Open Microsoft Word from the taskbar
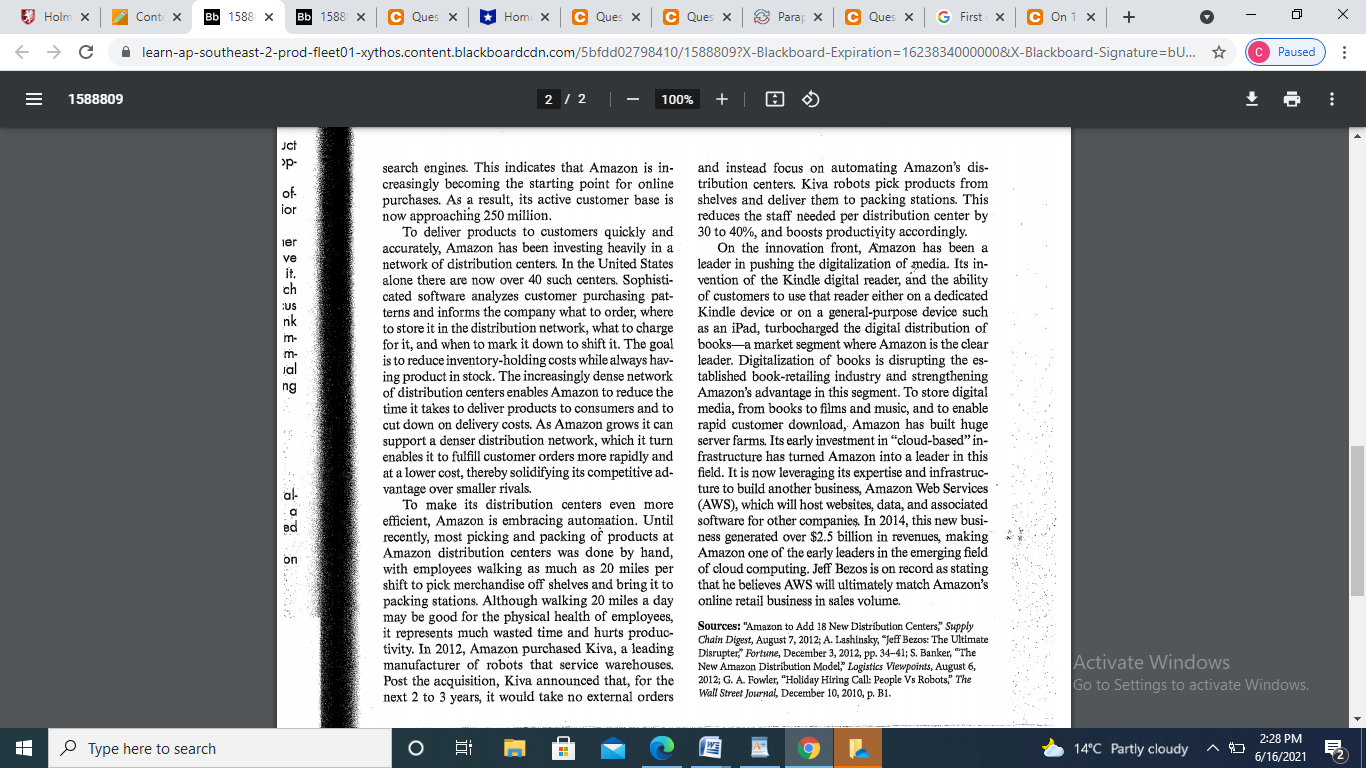This screenshot has height=768, width=1366. tap(712, 746)
